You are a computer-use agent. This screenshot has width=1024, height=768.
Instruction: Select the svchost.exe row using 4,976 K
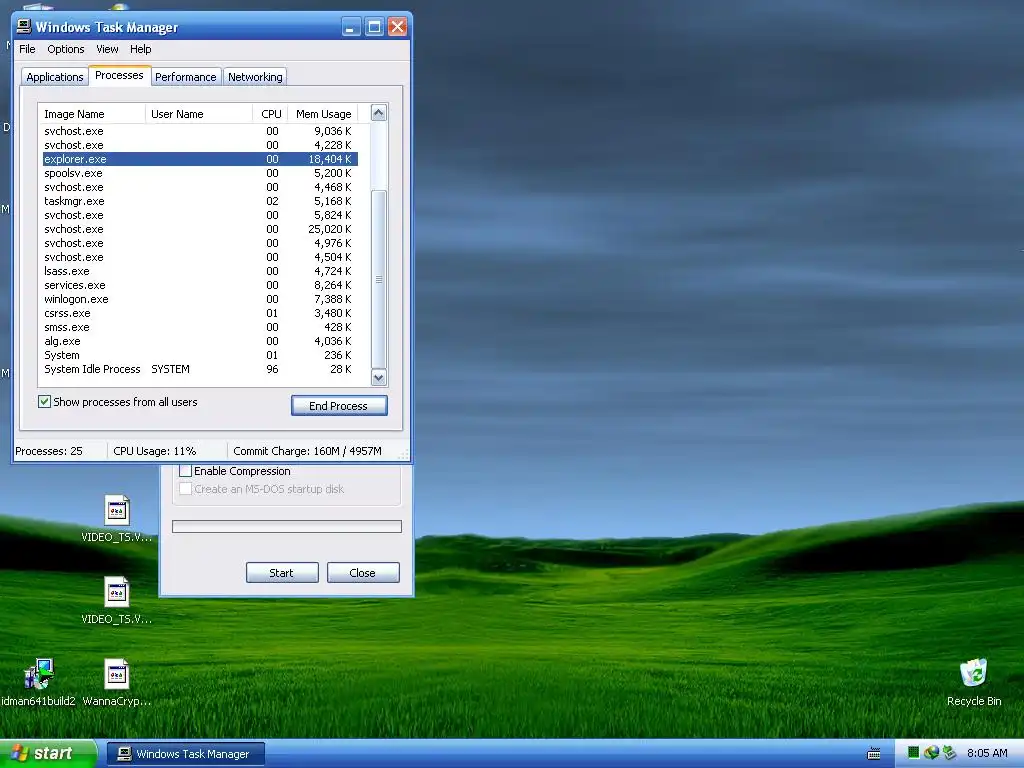200,244
